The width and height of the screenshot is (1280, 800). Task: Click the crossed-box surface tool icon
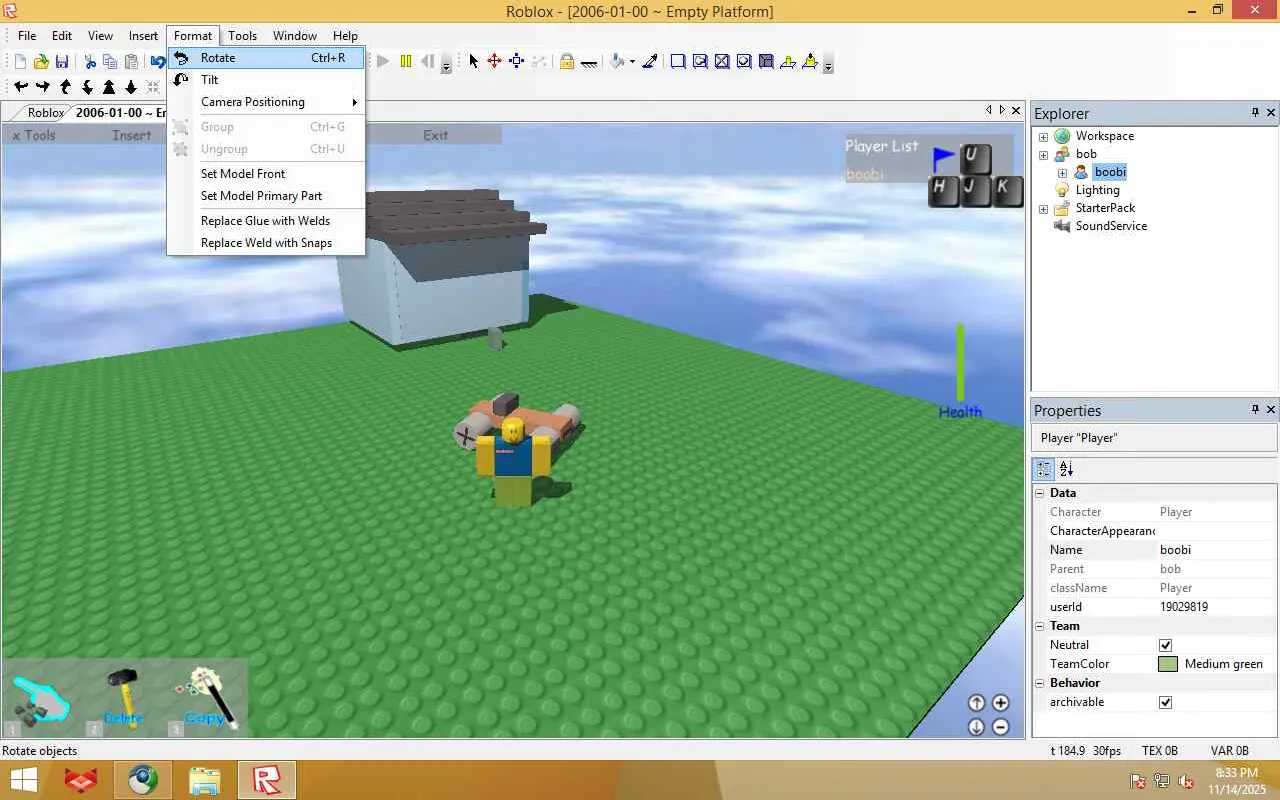coord(722,62)
